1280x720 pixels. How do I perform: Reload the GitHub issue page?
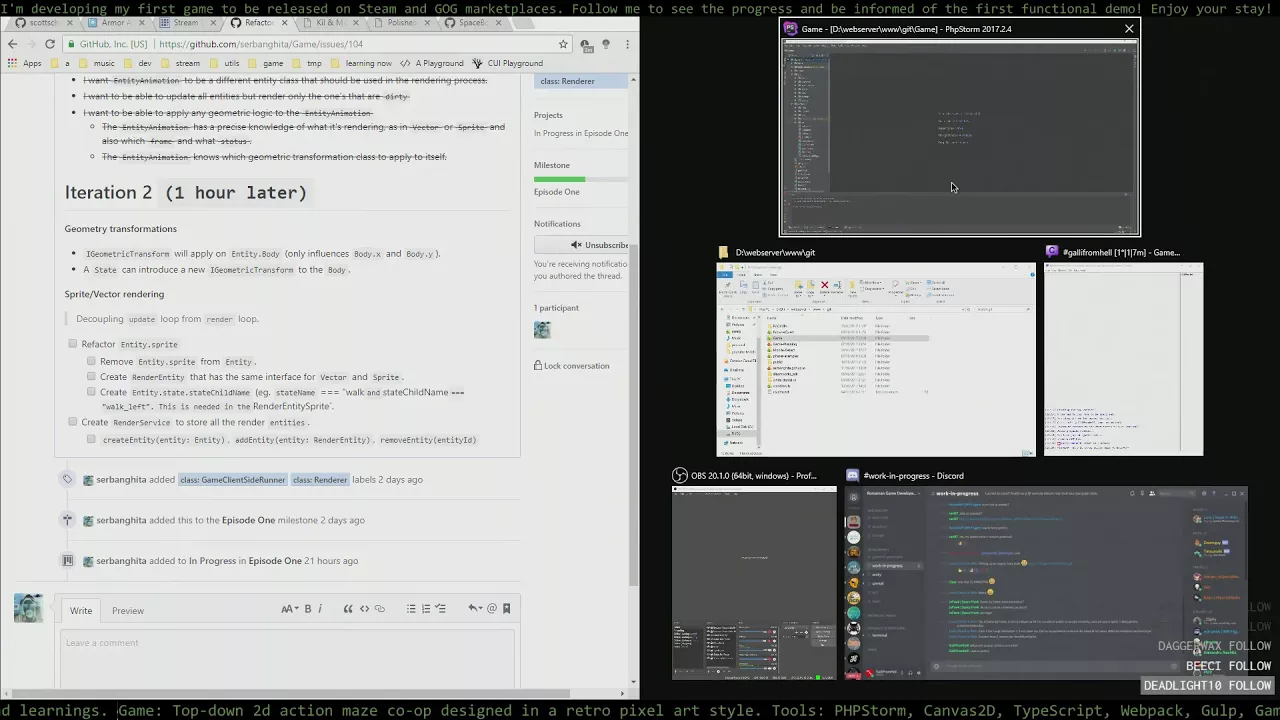coord(50,44)
